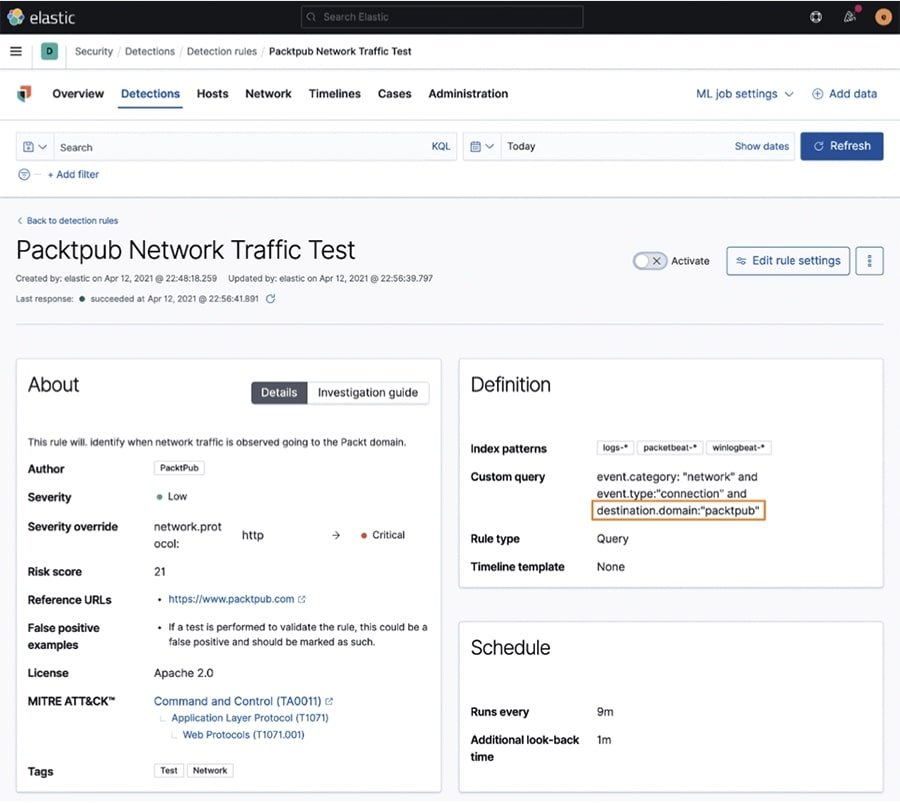Open the saved query dropdown
The width and height of the screenshot is (900, 803).
(x=35, y=147)
